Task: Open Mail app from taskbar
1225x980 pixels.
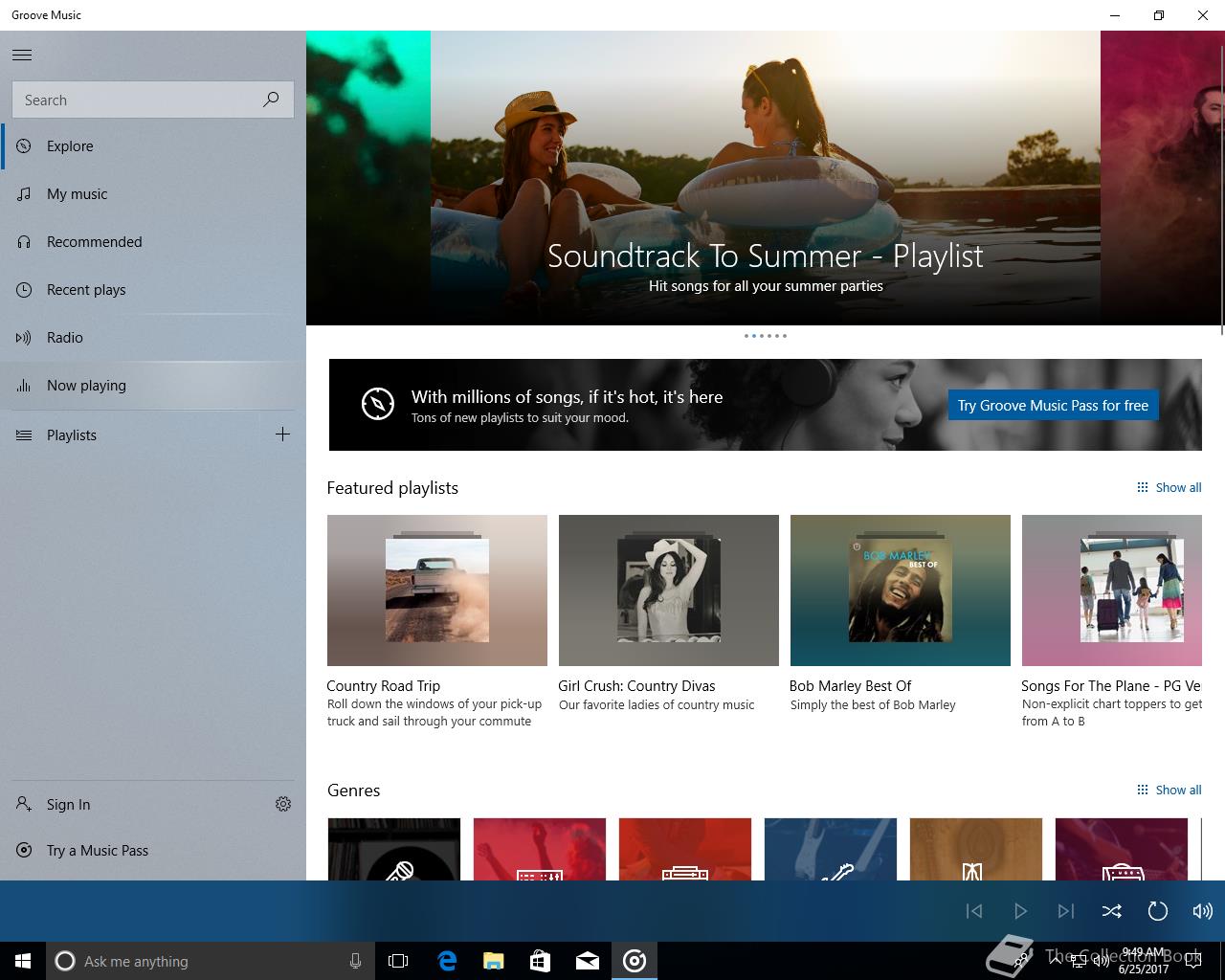Action: pos(588,961)
